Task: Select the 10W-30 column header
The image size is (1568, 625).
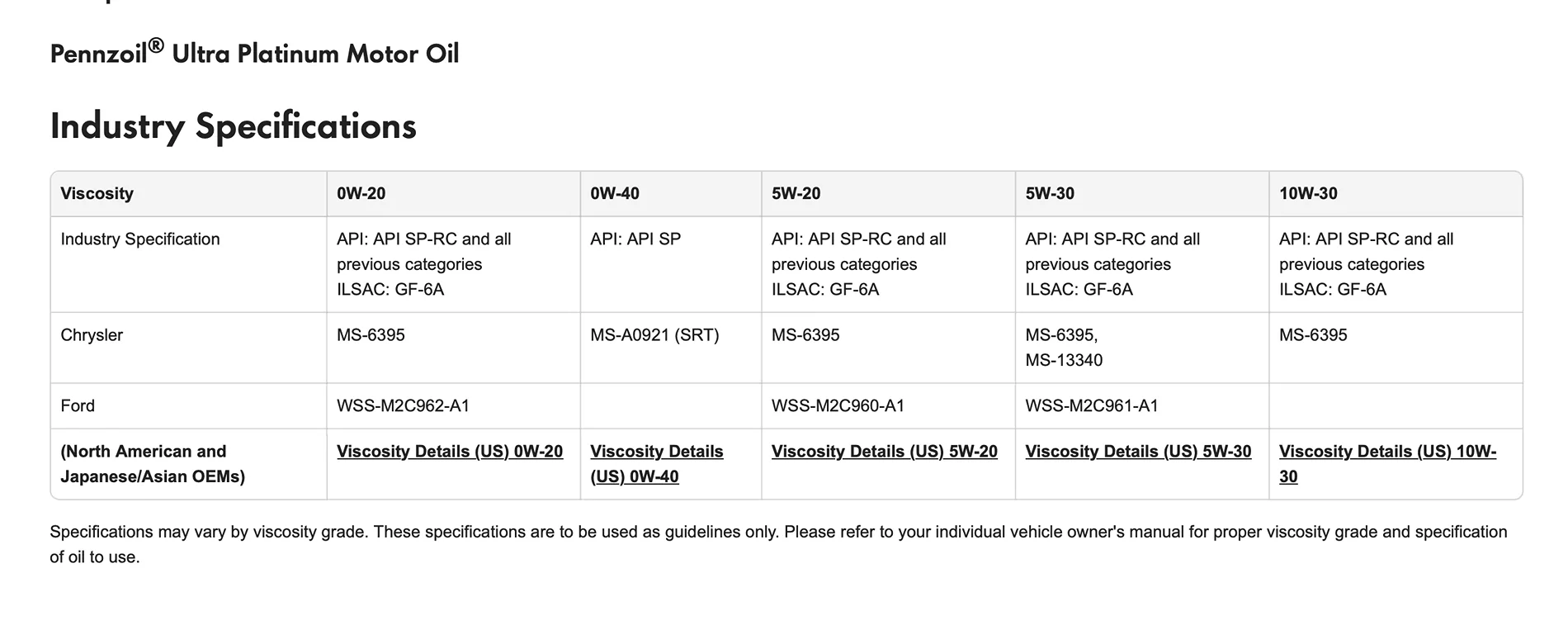Action: coord(1396,194)
